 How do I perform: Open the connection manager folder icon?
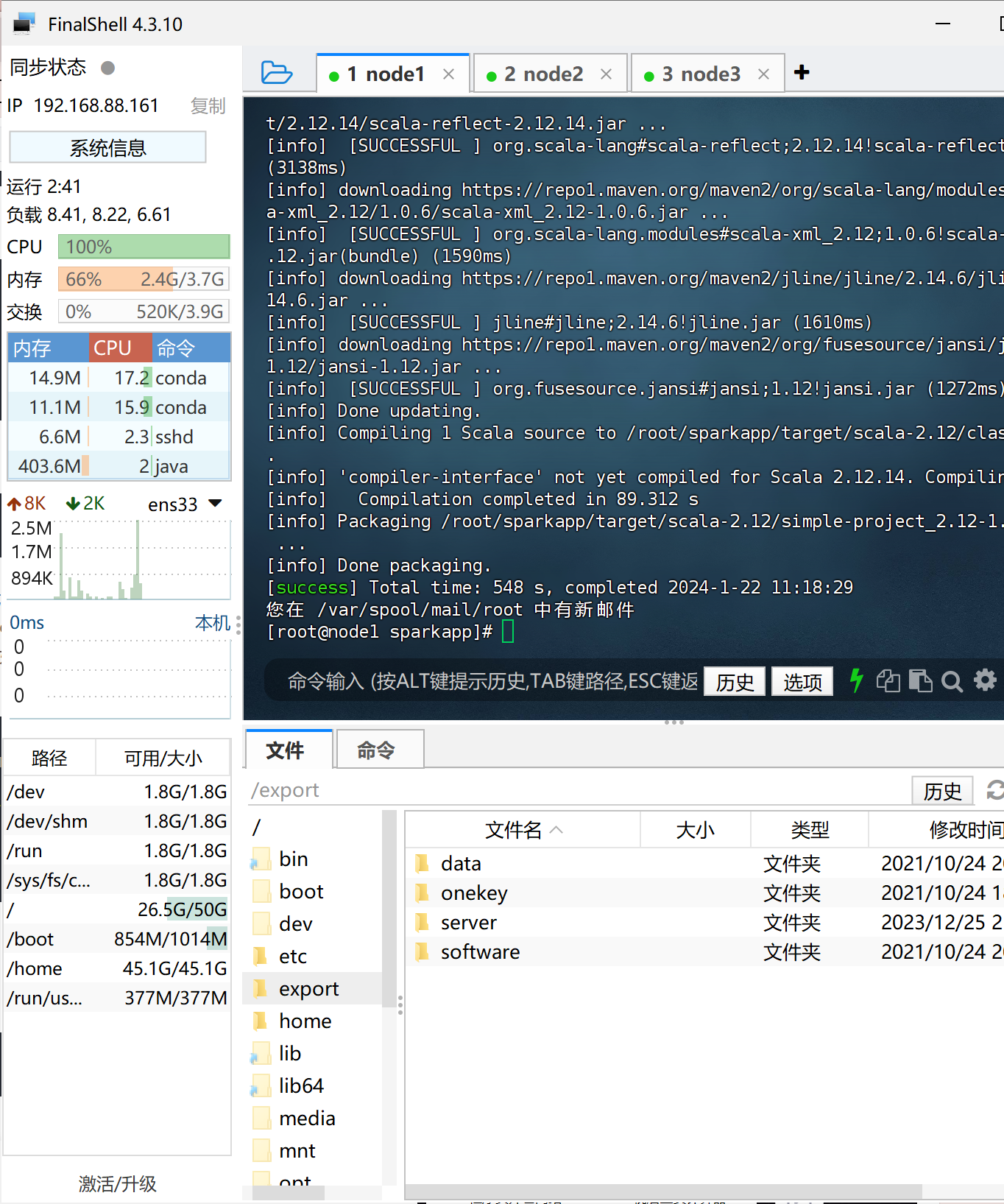[x=277, y=72]
